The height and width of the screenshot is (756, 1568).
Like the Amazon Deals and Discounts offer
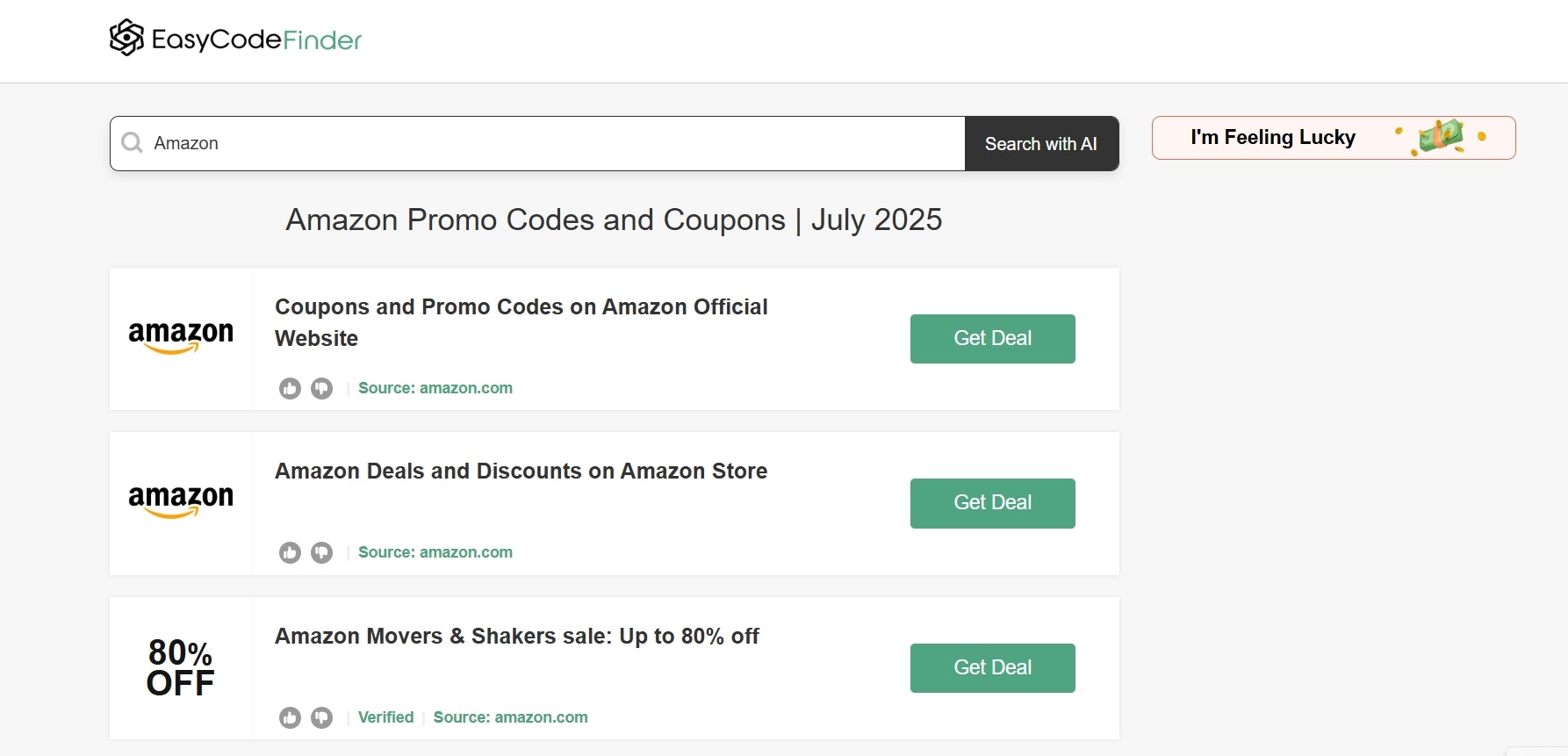click(x=290, y=552)
